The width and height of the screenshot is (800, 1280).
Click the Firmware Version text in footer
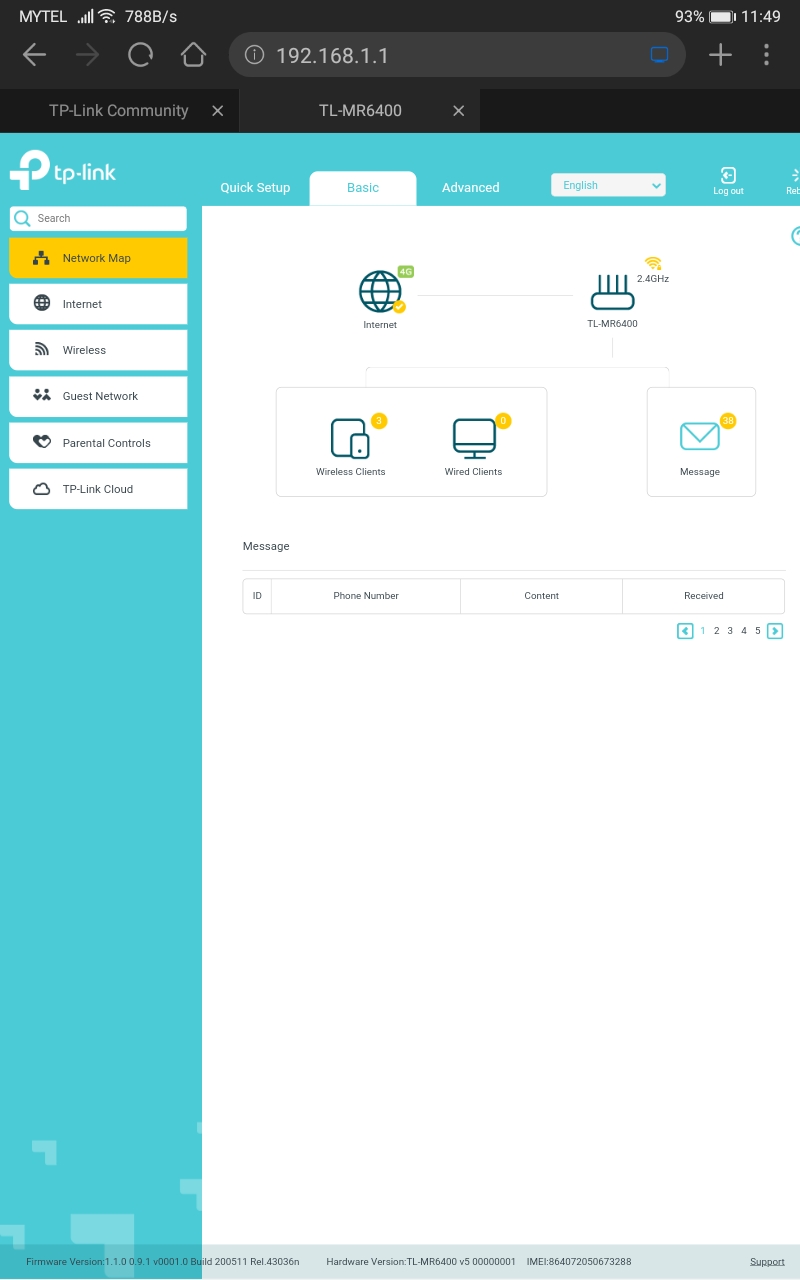pos(163,1262)
